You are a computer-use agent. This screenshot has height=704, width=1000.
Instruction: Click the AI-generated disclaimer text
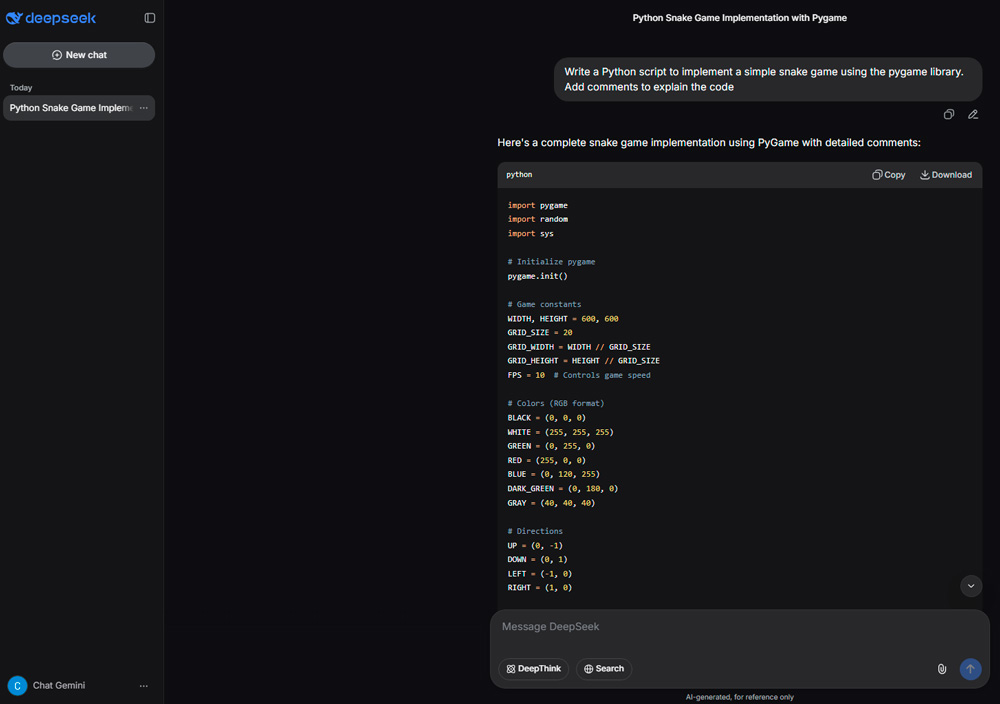(740, 696)
